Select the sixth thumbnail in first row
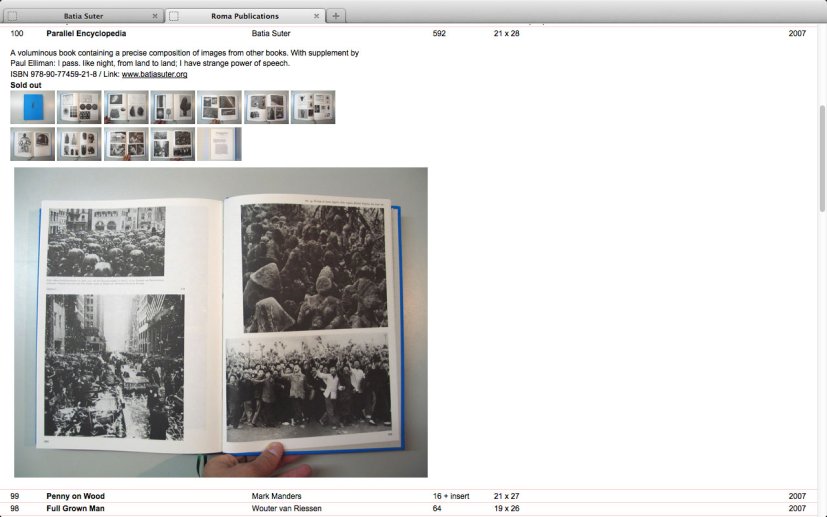Screen dimensions: 827x517 (x=266, y=107)
